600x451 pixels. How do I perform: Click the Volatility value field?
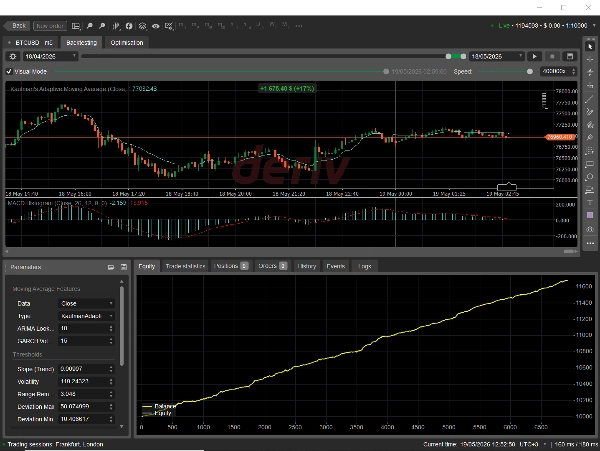(x=87, y=382)
